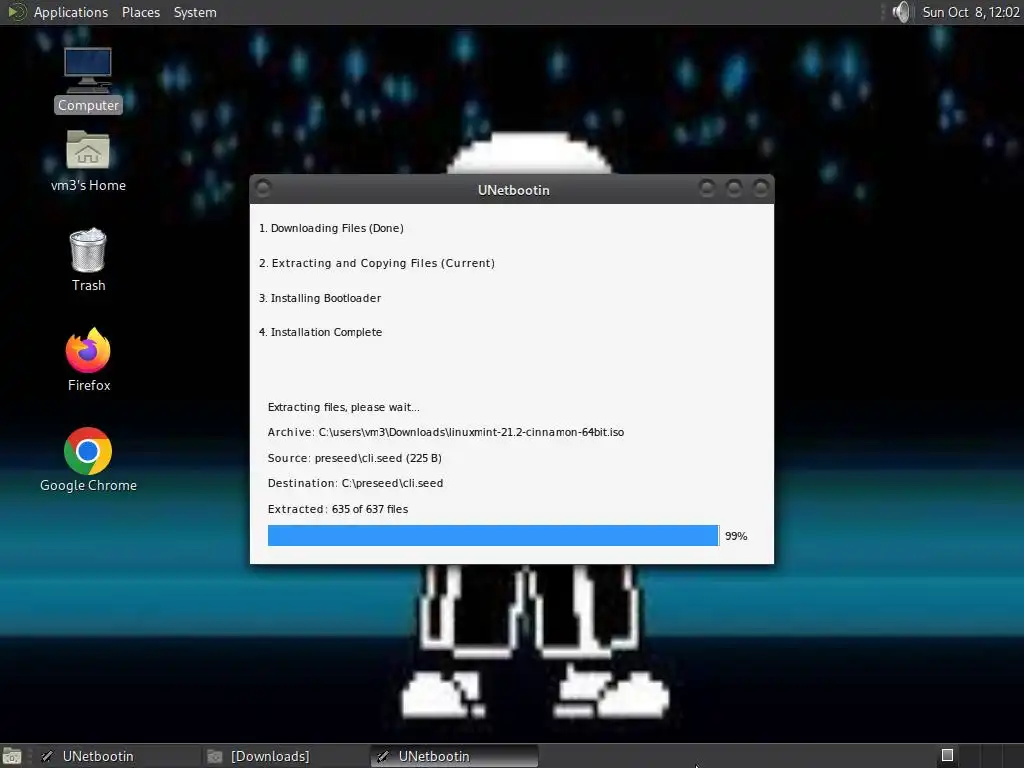Launch Google Chrome from the desktop
Viewport: 1024px width, 768px height.
coord(88,460)
